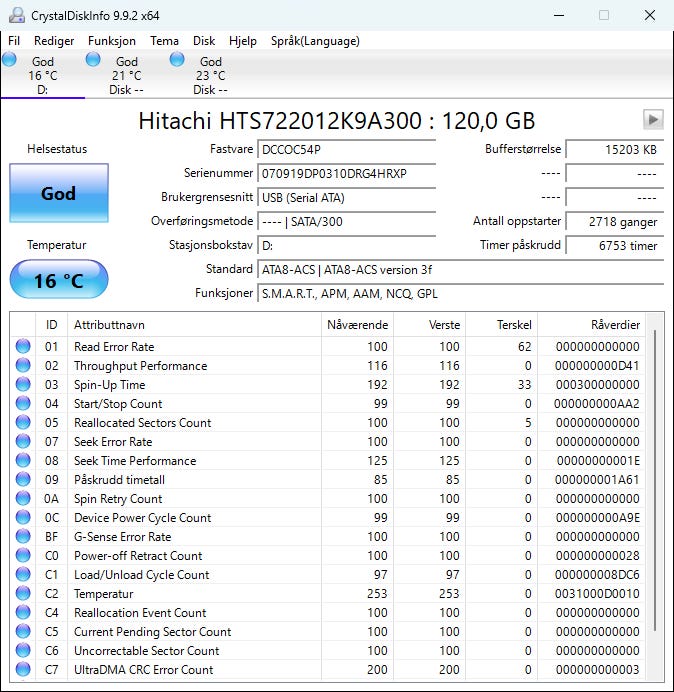This screenshot has width=674, height=692.
Task: Click status icon for Throughput Performance
Action: tap(23, 365)
